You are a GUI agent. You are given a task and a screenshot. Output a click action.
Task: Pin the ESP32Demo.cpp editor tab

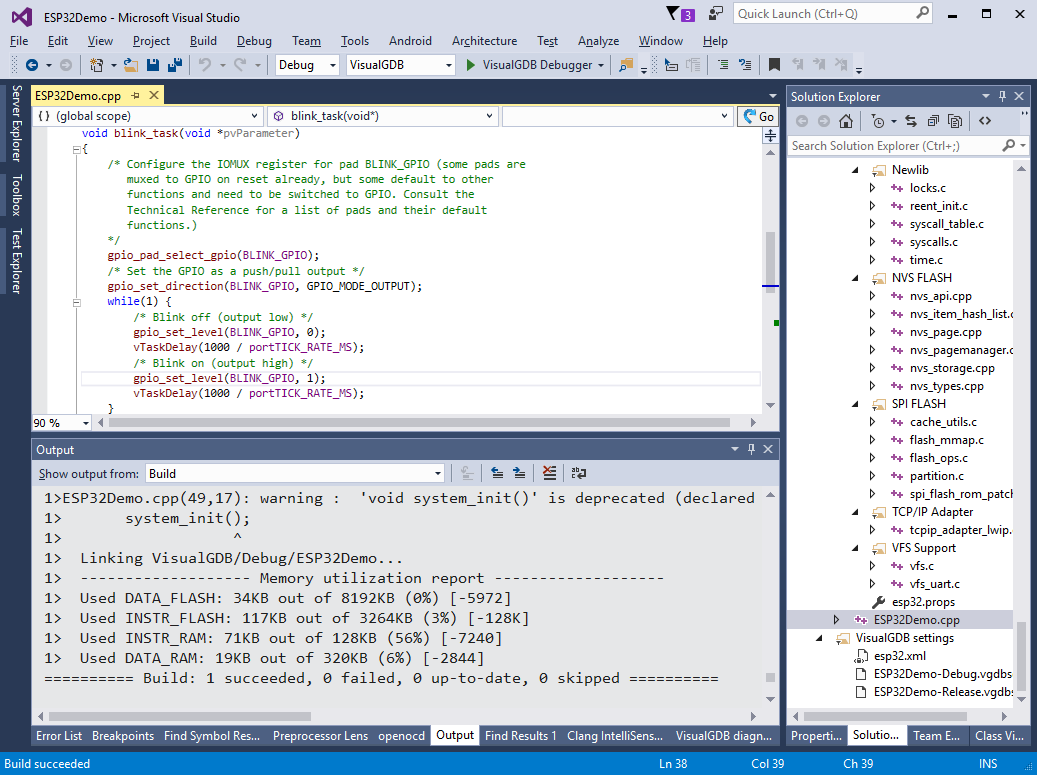(136, 96)
